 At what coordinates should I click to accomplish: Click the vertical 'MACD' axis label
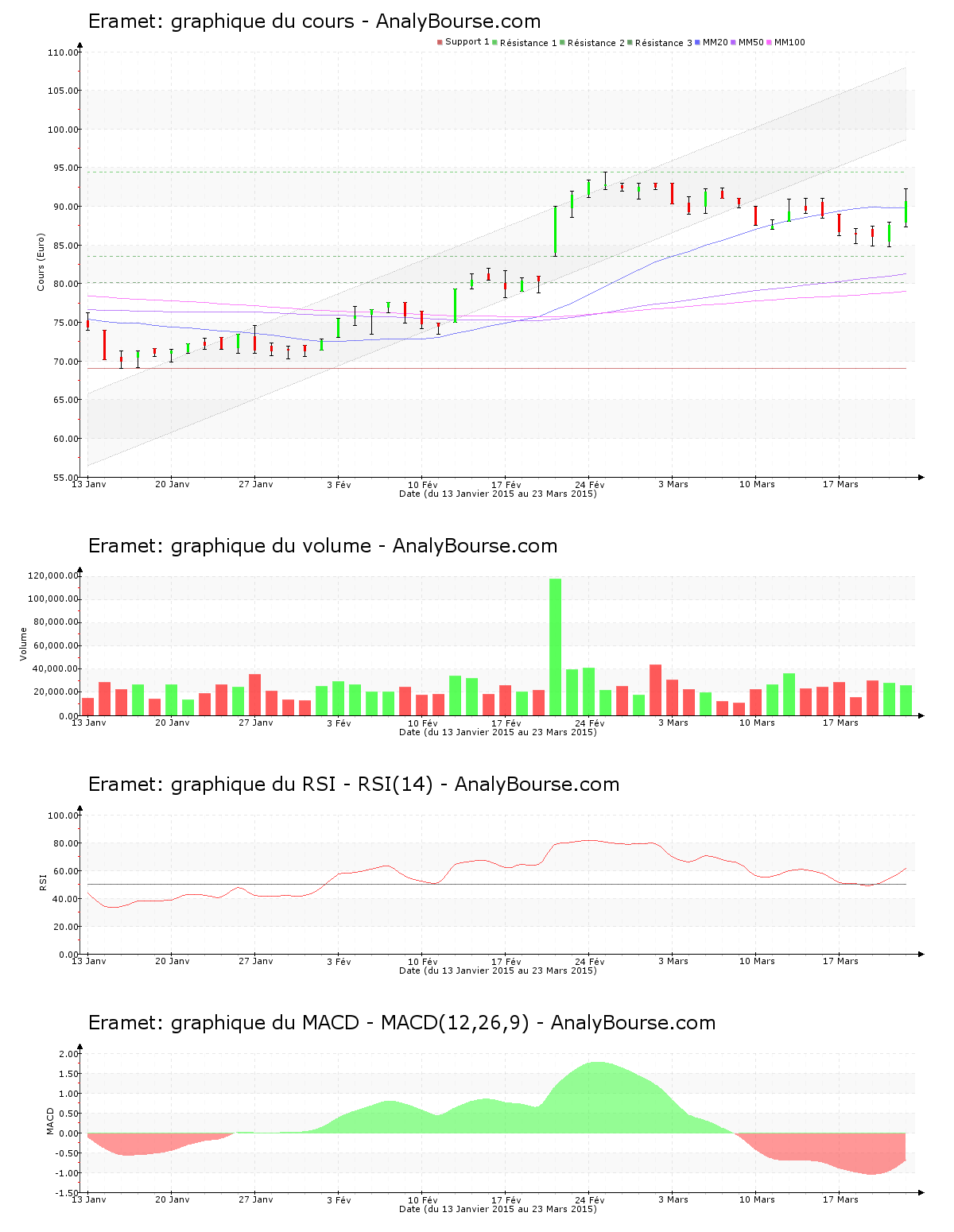[x=50, y=1121]
